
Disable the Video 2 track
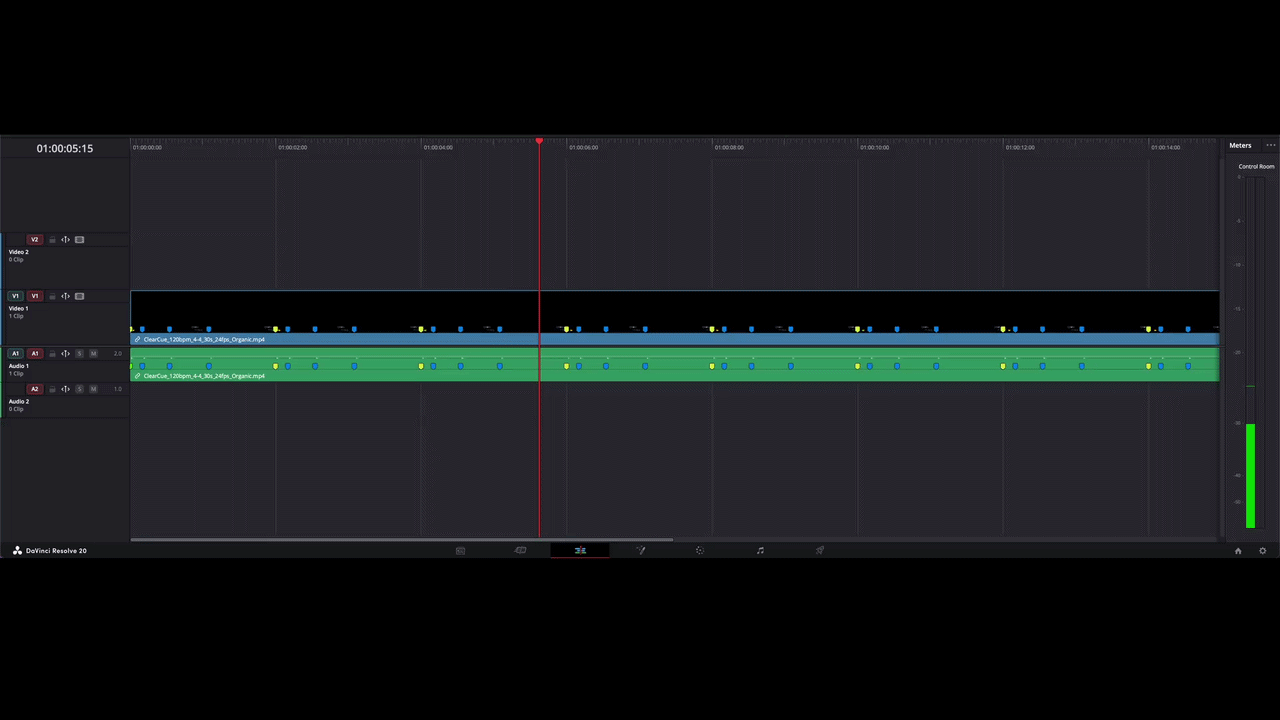tap(79, 240)
